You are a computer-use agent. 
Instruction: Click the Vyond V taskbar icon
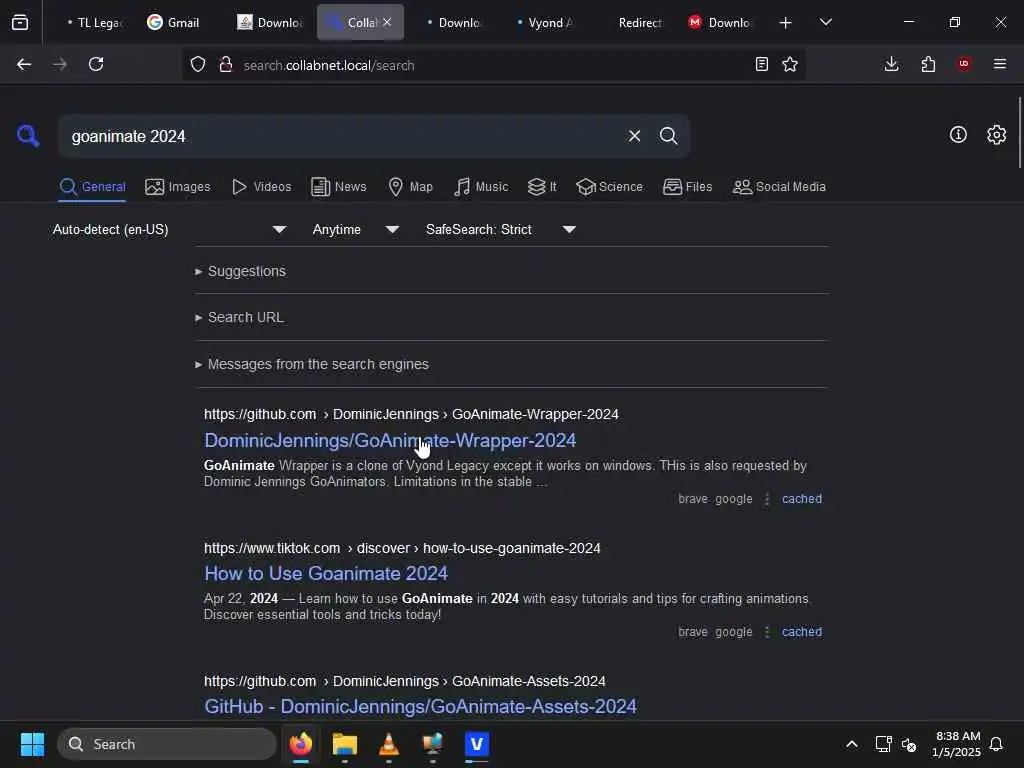(x=477, y=744)
